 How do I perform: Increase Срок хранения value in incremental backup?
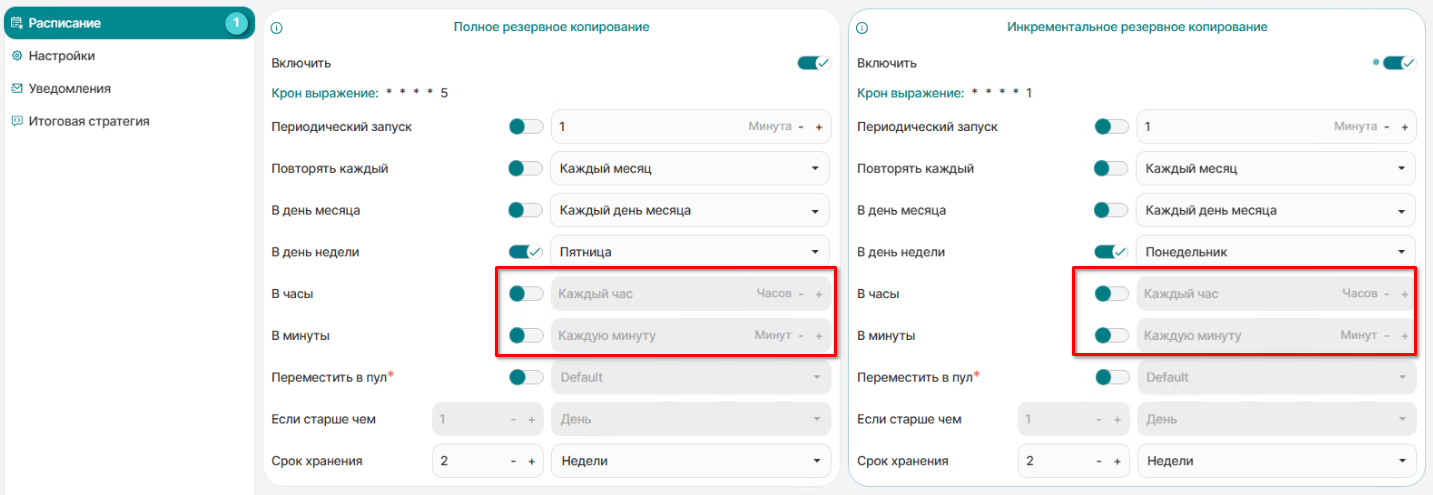(x=1118, y=461)
